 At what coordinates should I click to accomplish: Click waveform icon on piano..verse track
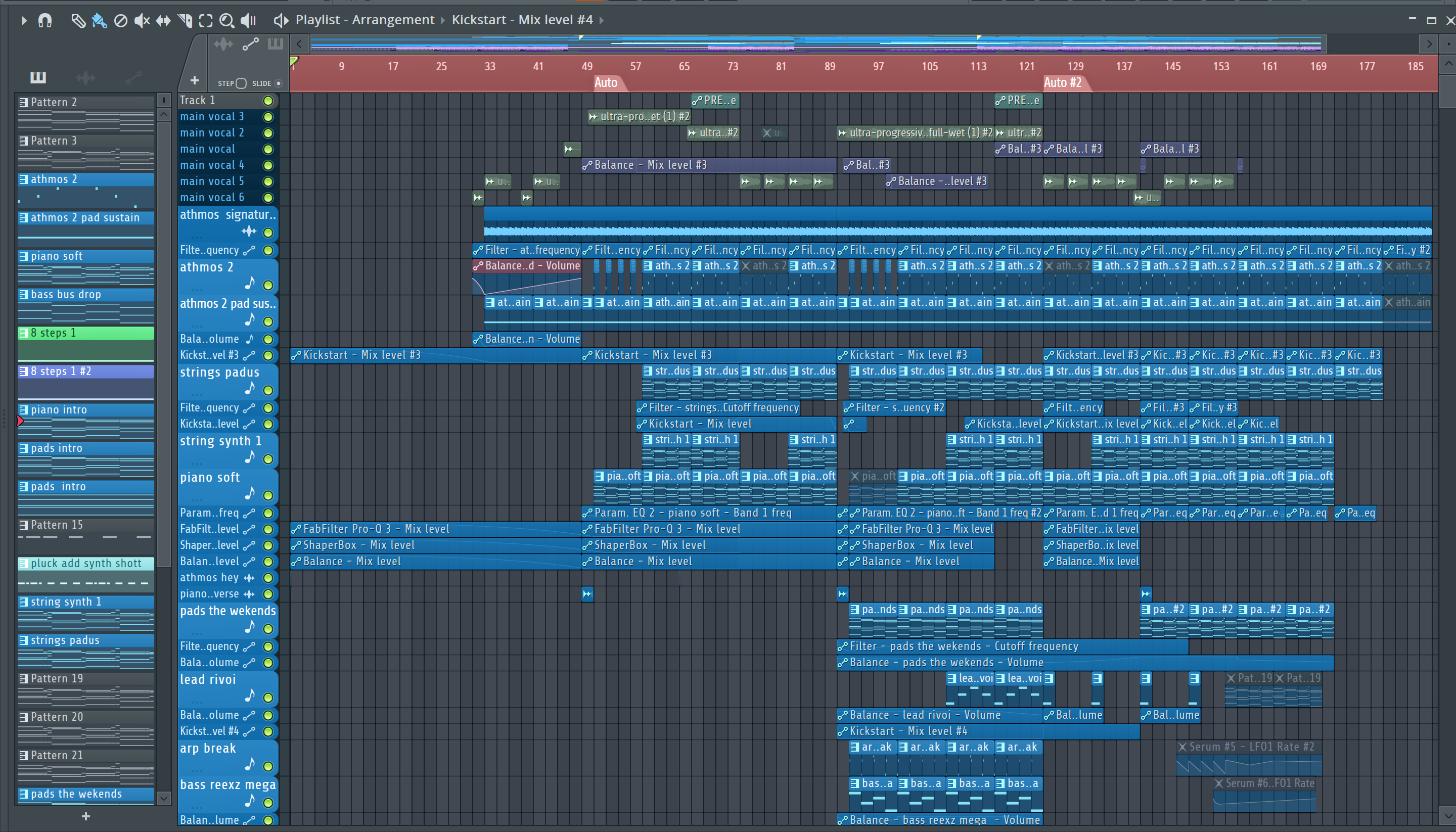point(249,594)
